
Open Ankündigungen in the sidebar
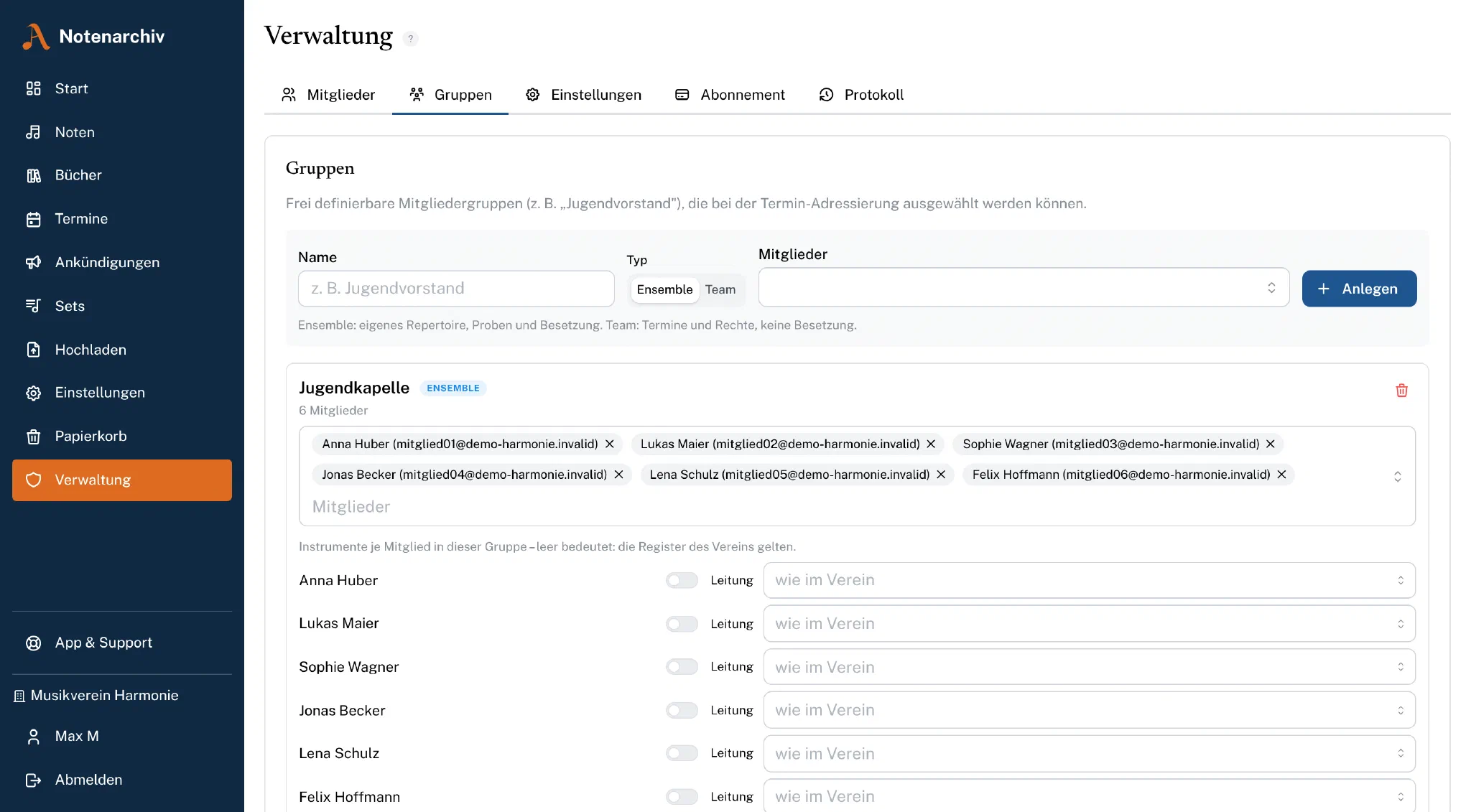pos(122,262)
